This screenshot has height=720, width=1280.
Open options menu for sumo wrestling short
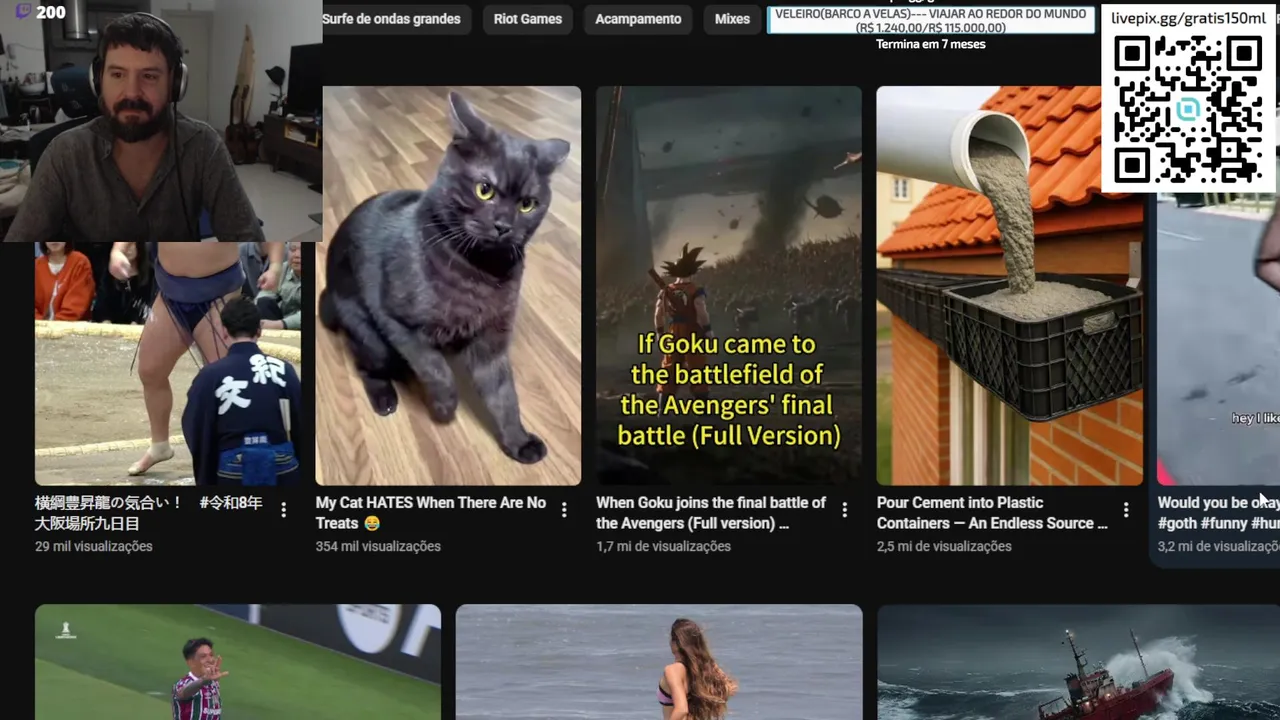283,510
